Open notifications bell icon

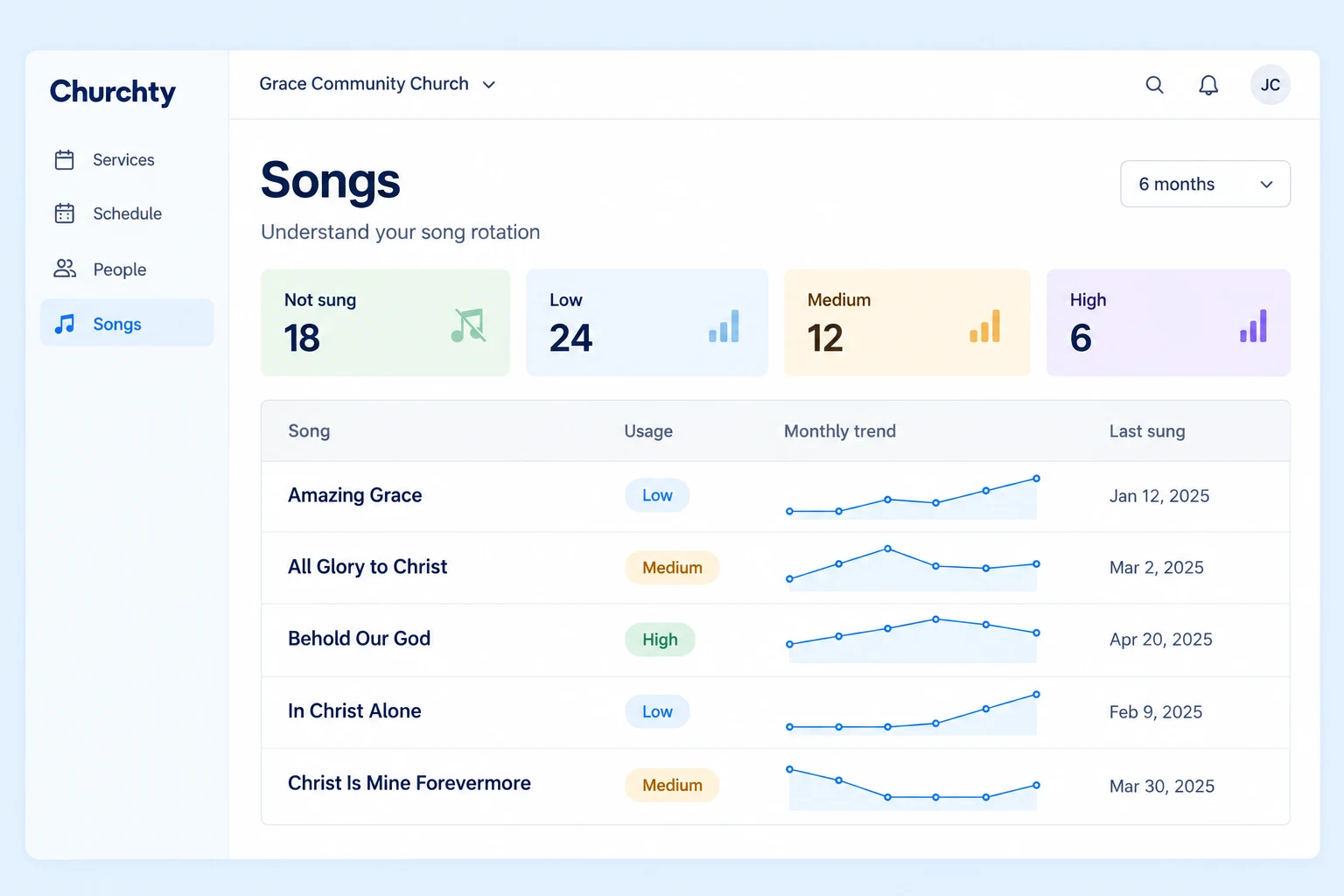point(1208,85)
